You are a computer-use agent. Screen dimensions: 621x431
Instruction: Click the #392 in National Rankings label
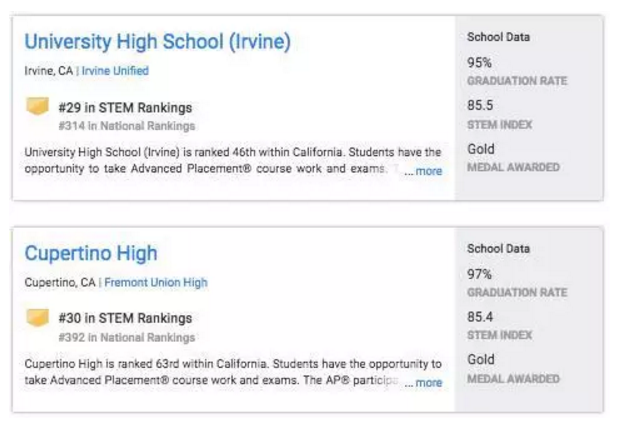point(126,337)
